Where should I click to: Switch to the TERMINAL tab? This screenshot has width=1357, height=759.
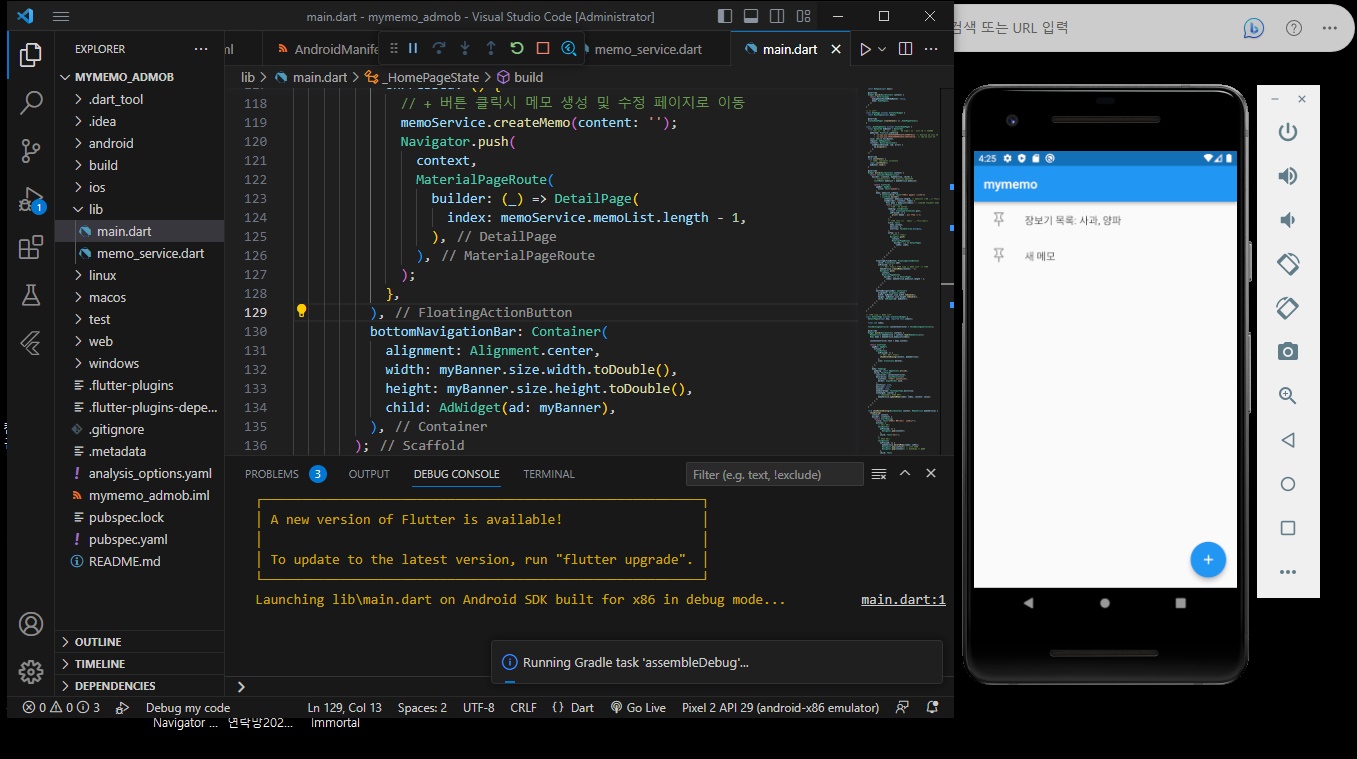coord(549,474)
